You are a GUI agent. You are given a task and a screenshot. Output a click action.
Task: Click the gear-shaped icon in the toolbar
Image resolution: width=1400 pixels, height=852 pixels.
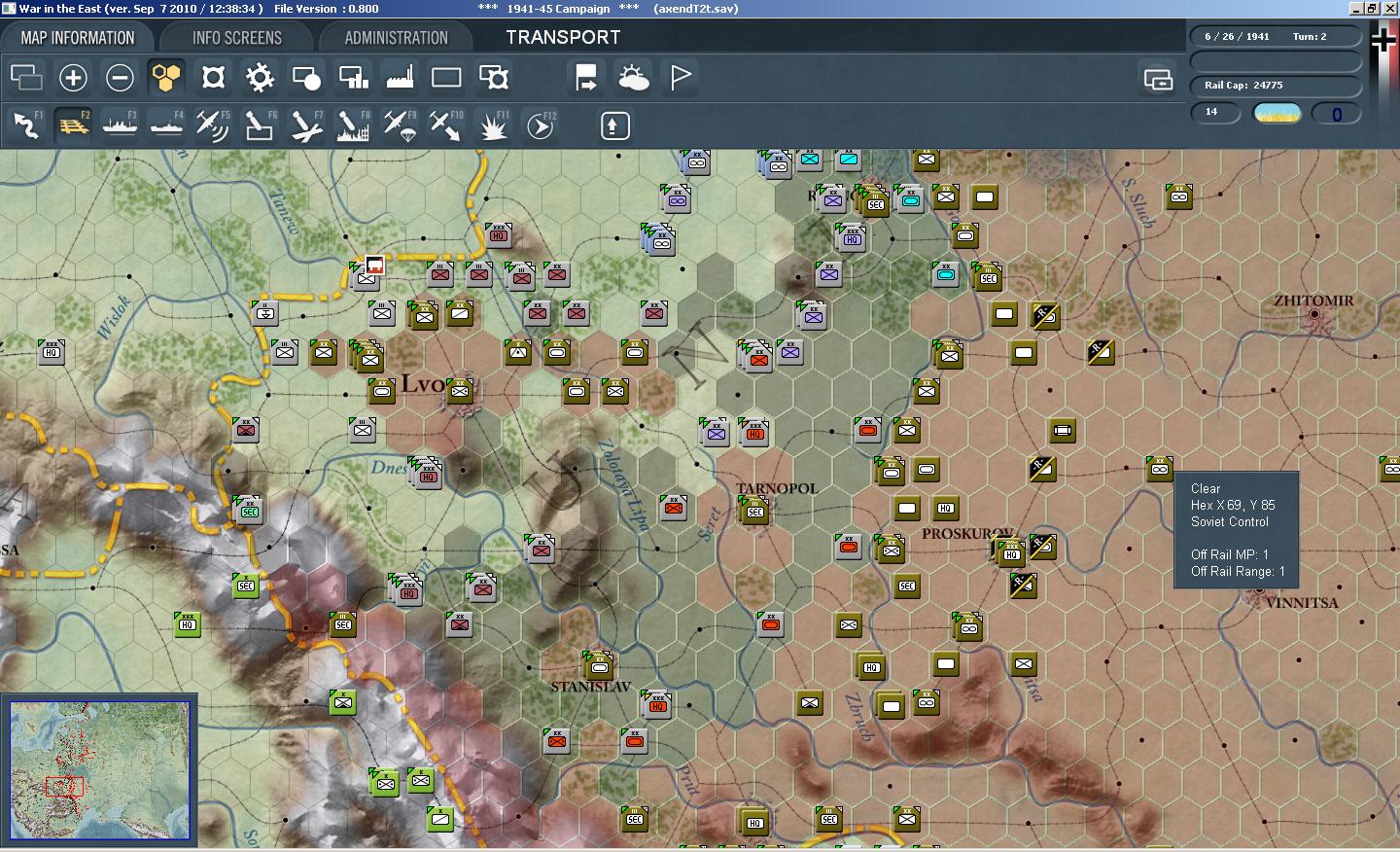click(260, 78)
